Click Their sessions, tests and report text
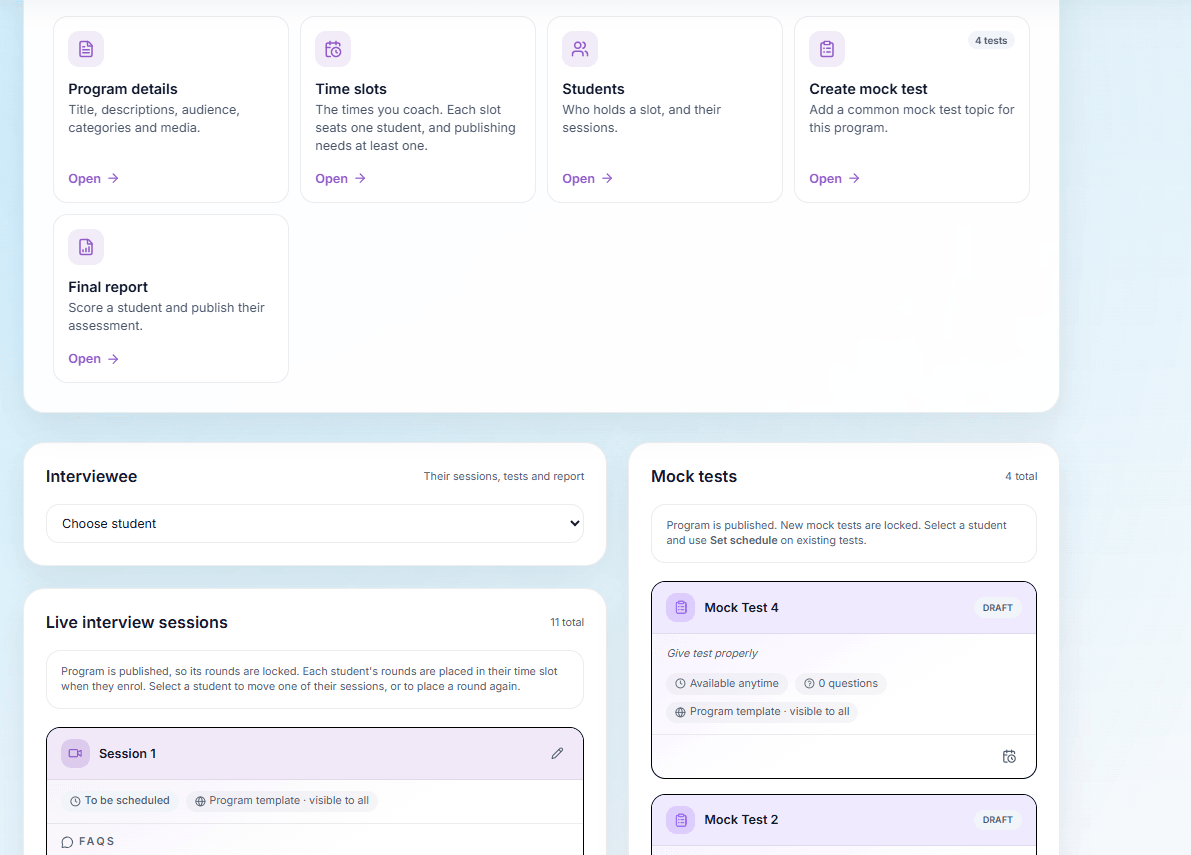Image resolution: width=1191 pixels, height=855 pixels. click(504, 477)
